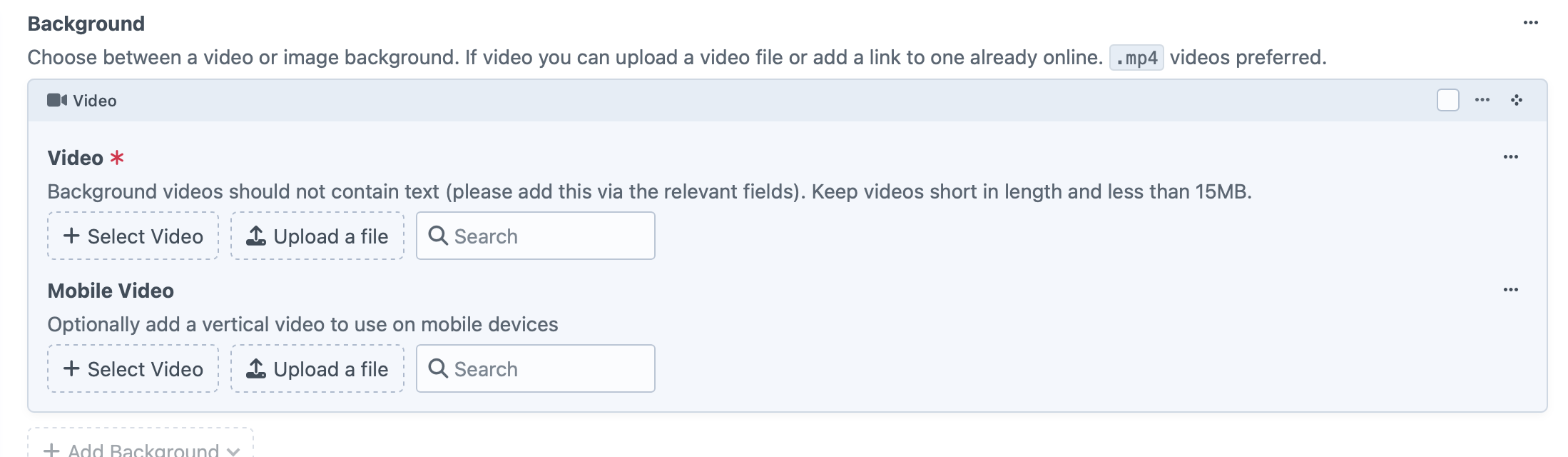Tick the Video block selection checkbox
The height and width of the screenshot is (457, 1568).
tap(1447, 100)
